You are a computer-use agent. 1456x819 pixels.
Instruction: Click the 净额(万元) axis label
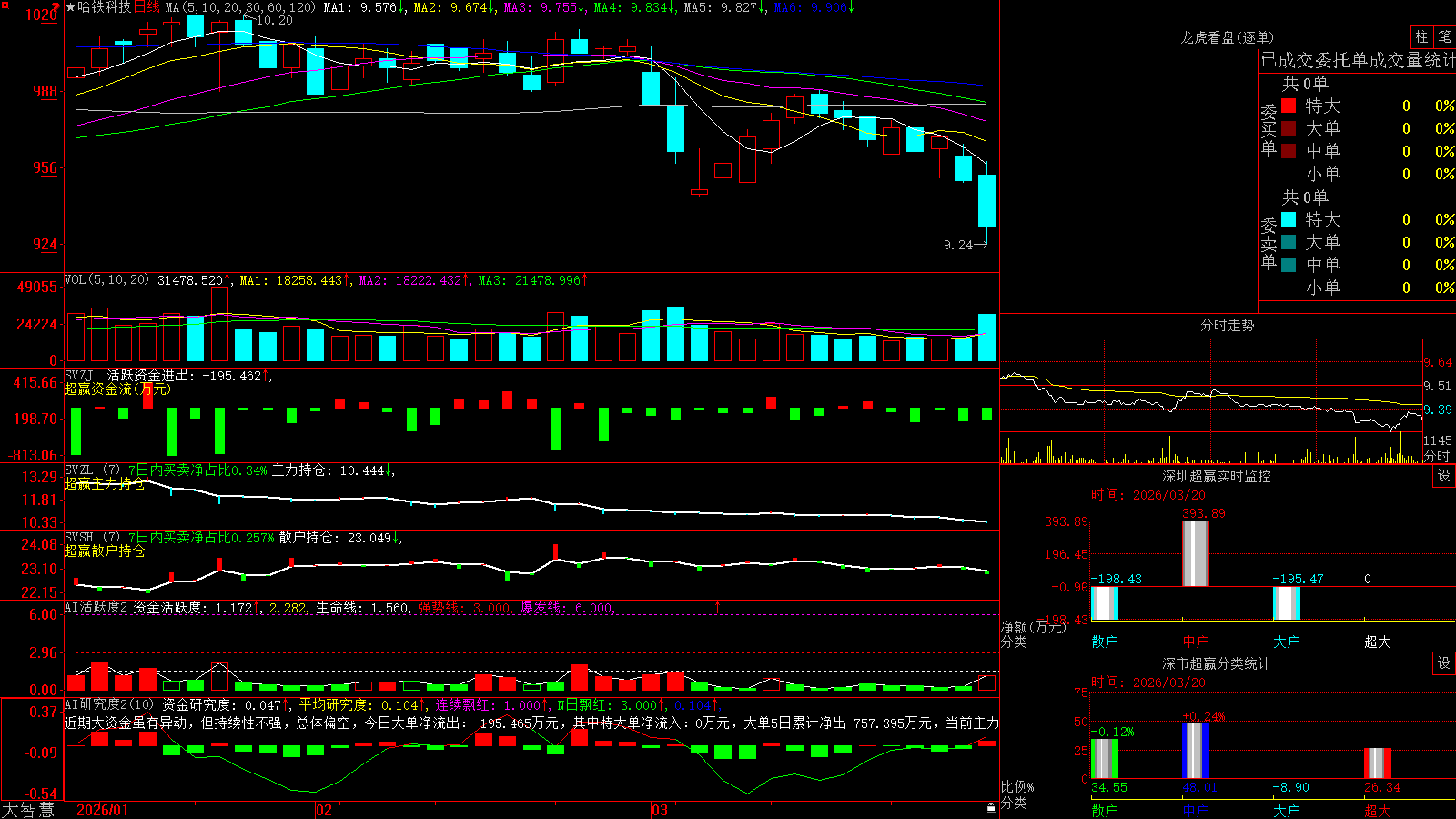point(1033,627)
